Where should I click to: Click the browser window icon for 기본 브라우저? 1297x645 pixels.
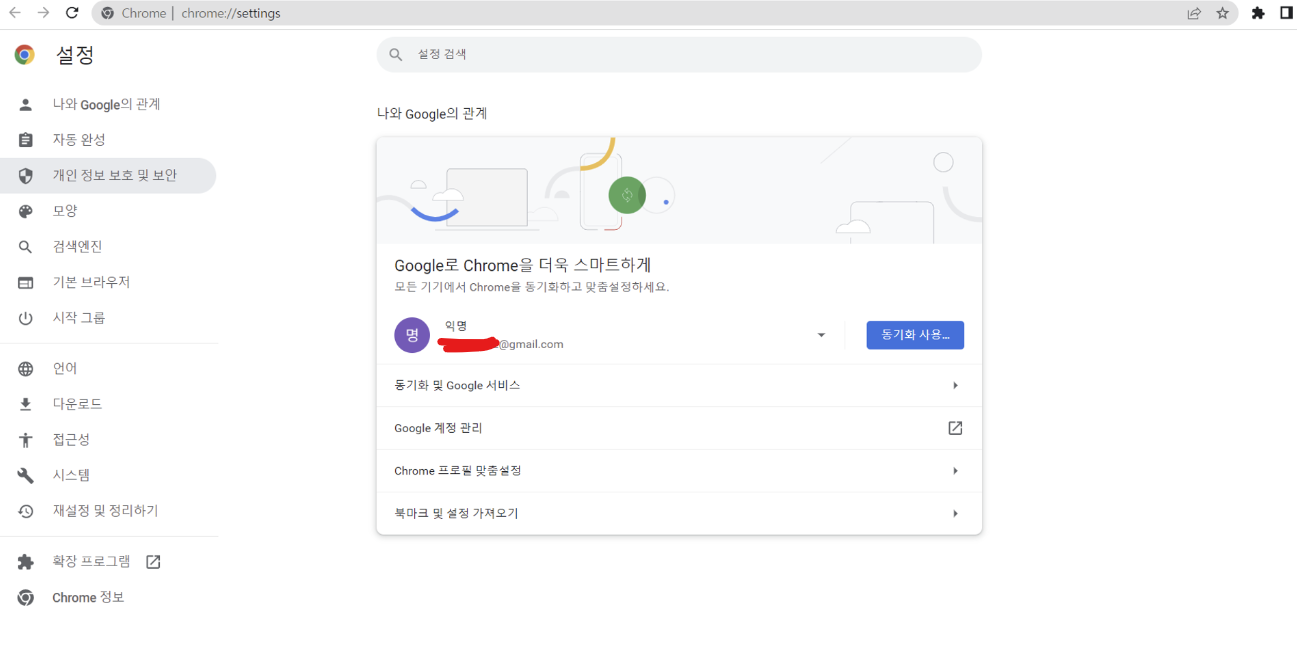[26, 282]
